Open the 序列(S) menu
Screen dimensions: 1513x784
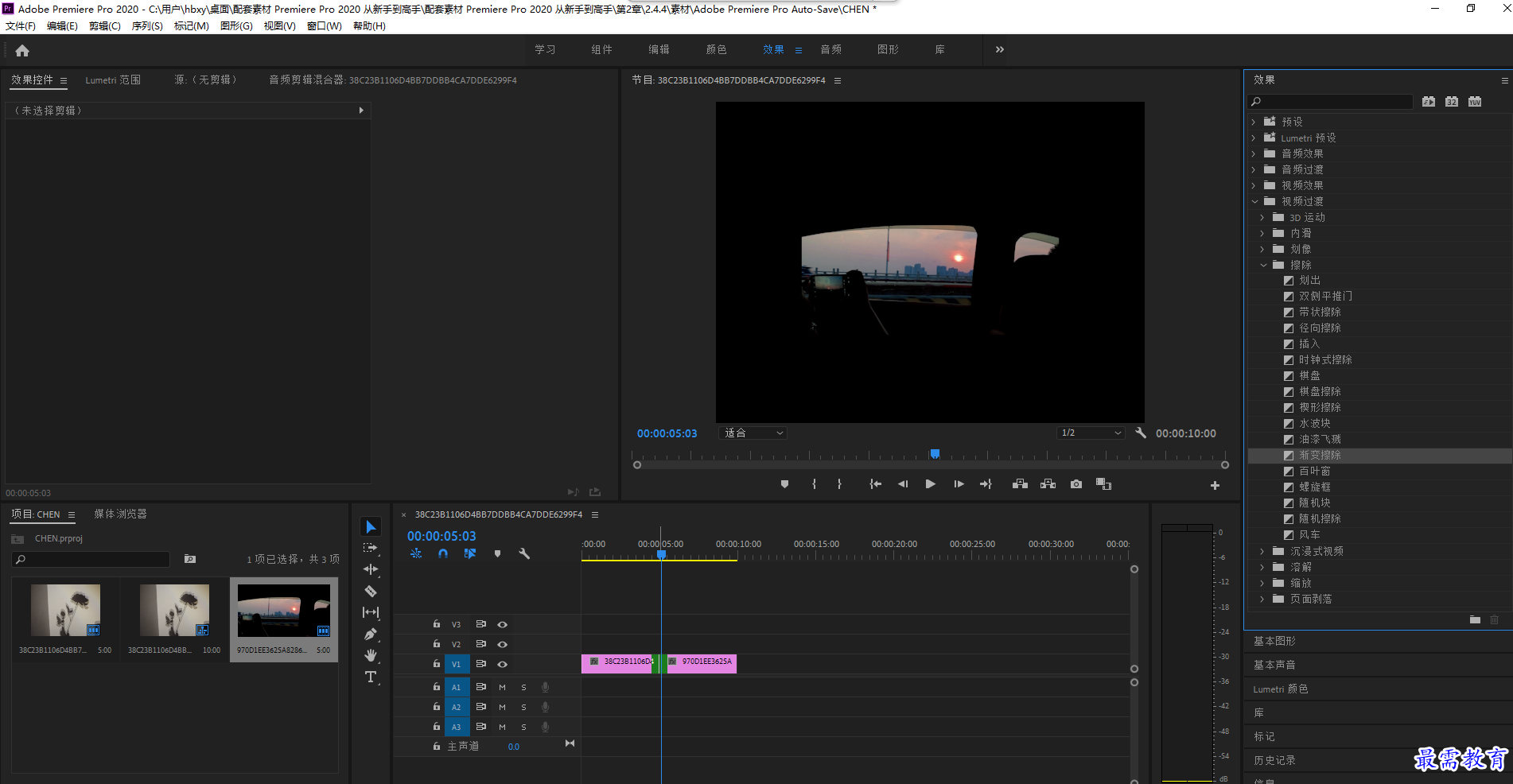pos(147,26)
